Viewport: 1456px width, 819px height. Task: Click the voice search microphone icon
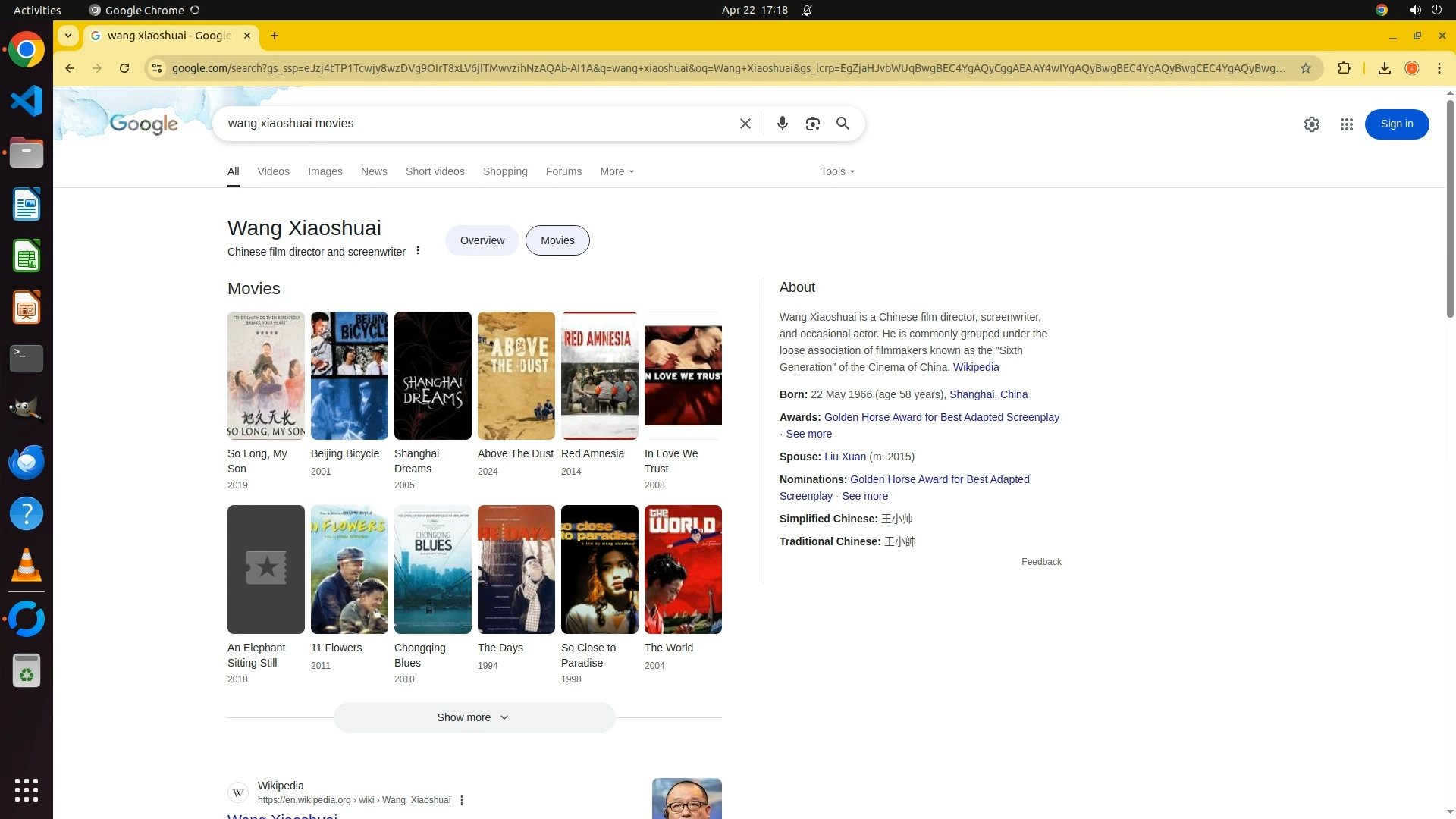click(782, 124)
